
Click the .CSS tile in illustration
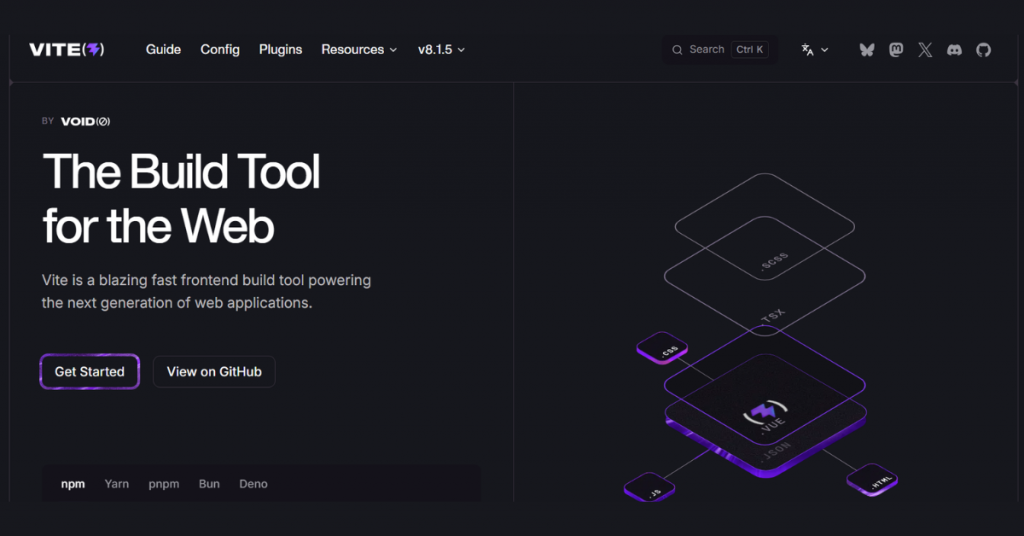(662, 348)
